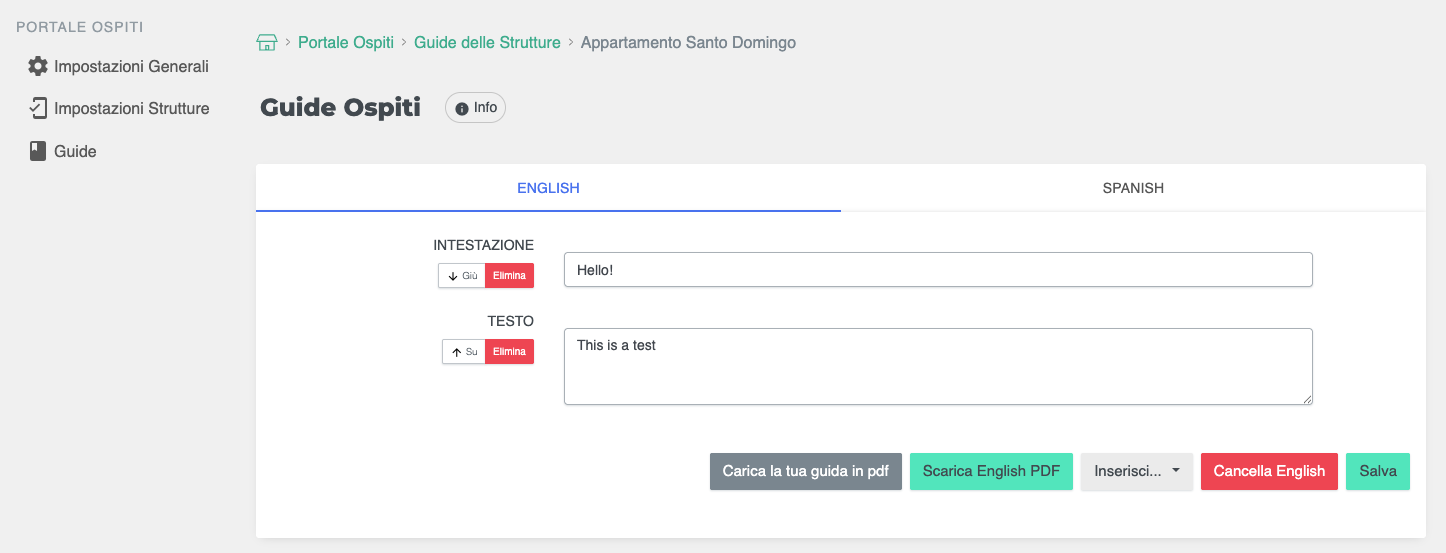Click Carica la tua guida in pdf
The height and width of the screenshot is (553, 1446).
pyautogui.click(x=806, y=471)
